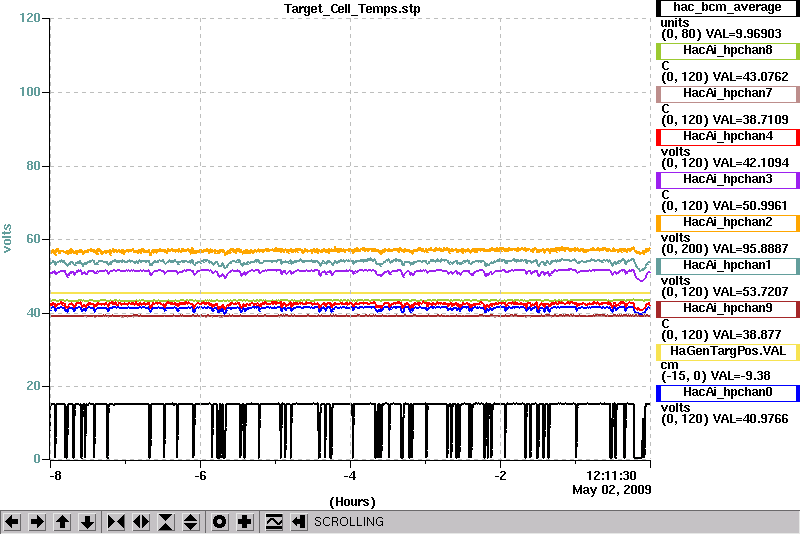Zoom in horizontally with inward-pointing triangles icon
The height and width of the screenshot is (534, 800).
click(116, 522)
